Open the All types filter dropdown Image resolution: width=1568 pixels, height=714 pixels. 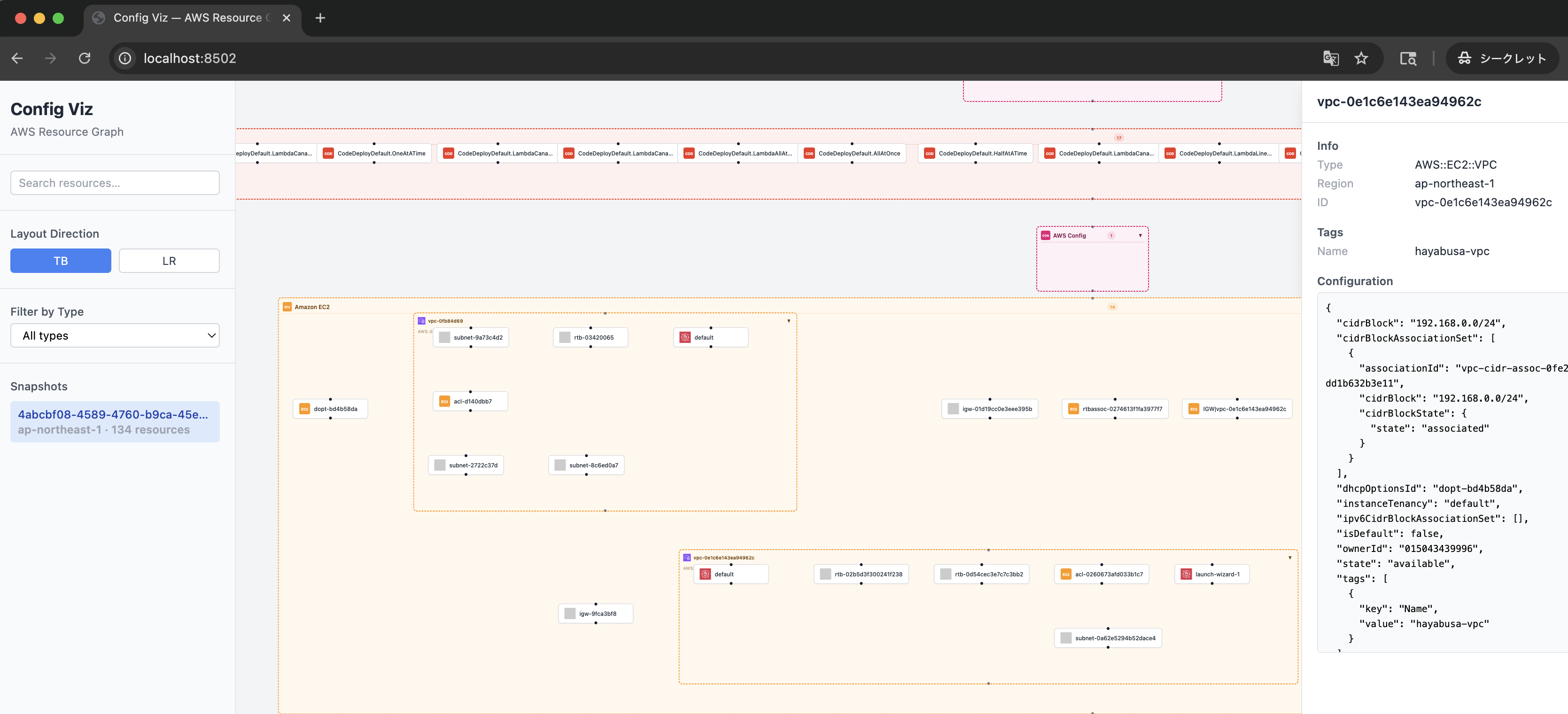pos(115,335)
